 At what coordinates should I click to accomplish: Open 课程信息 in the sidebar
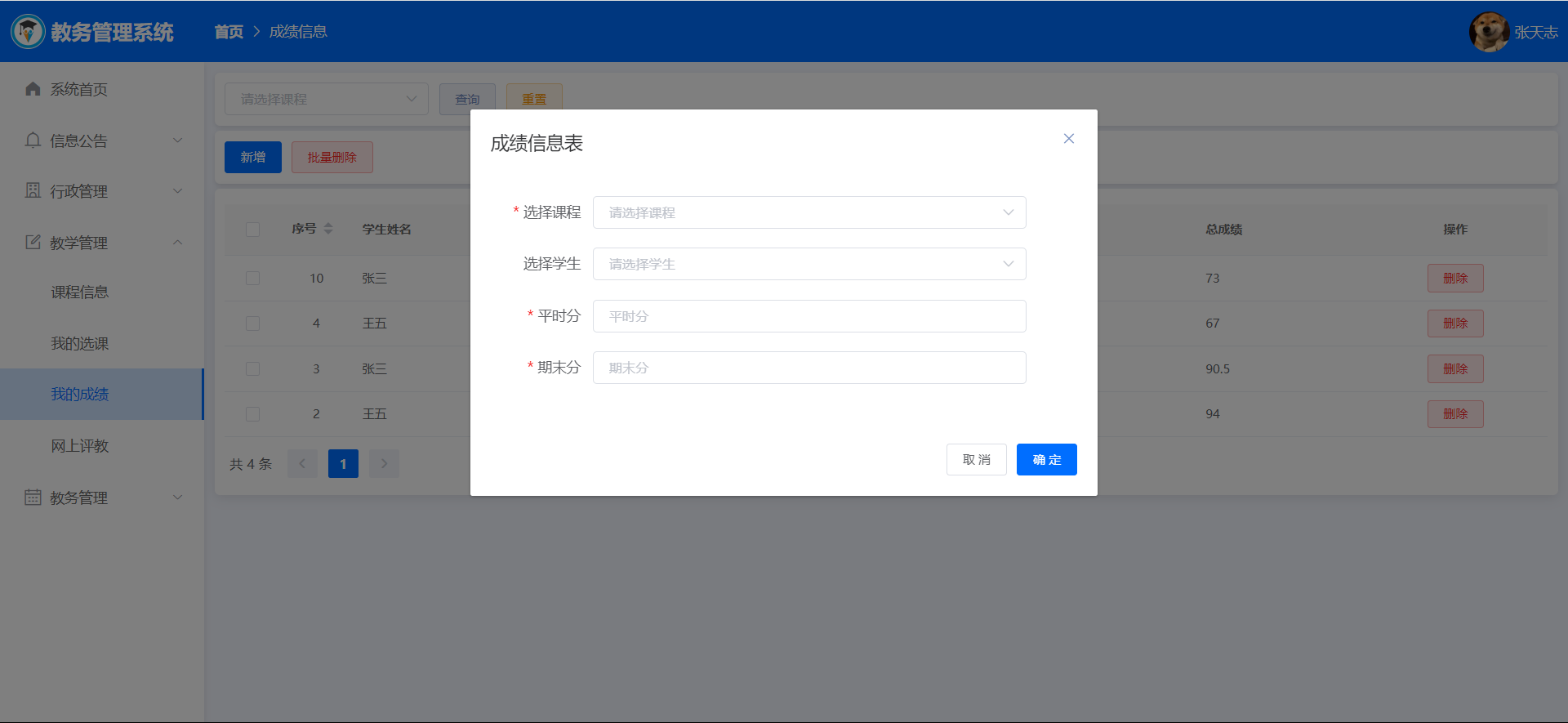coord(102,292)
